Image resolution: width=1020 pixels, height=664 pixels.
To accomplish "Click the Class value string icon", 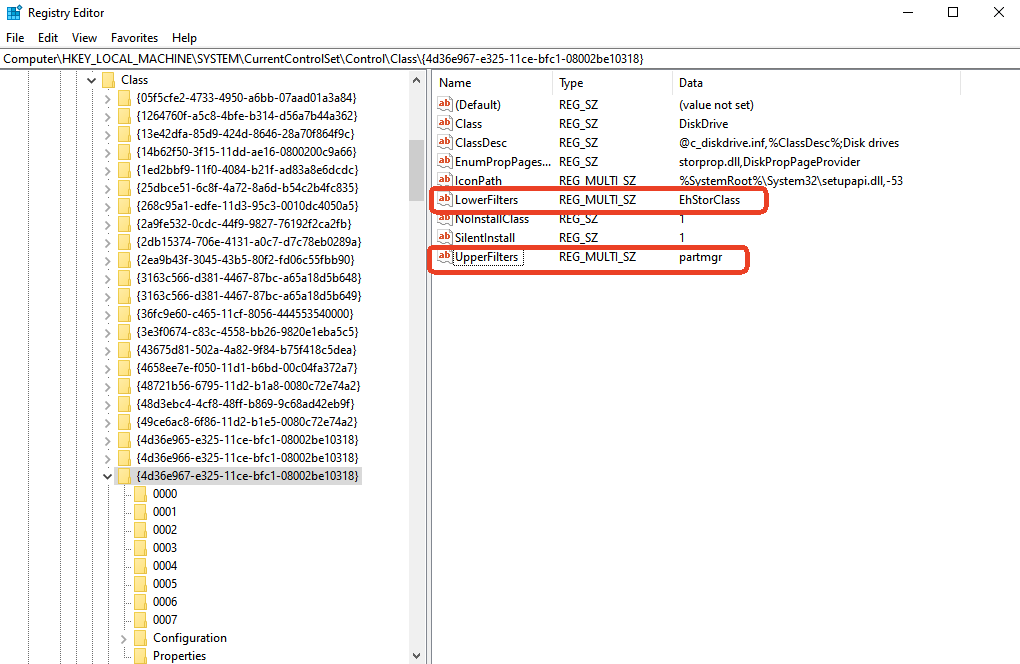I will [x=443, y=123].
